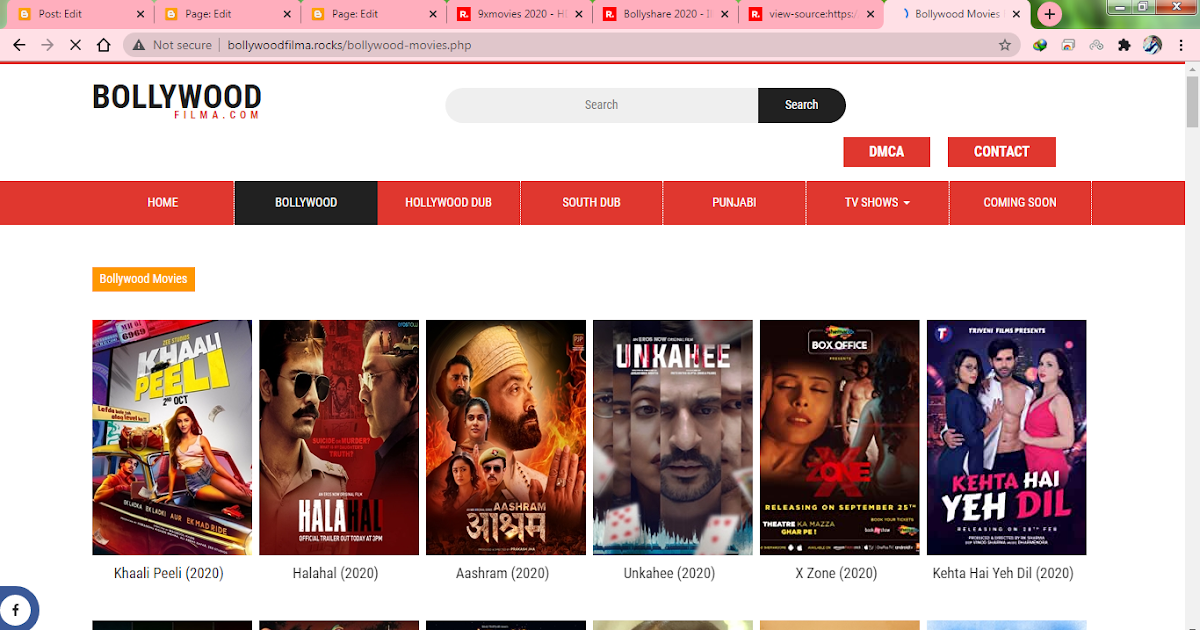This screenshot has width=1200, height=630.
Task: Go to SOUTH DUB section
Action: (x=592, y=202)
